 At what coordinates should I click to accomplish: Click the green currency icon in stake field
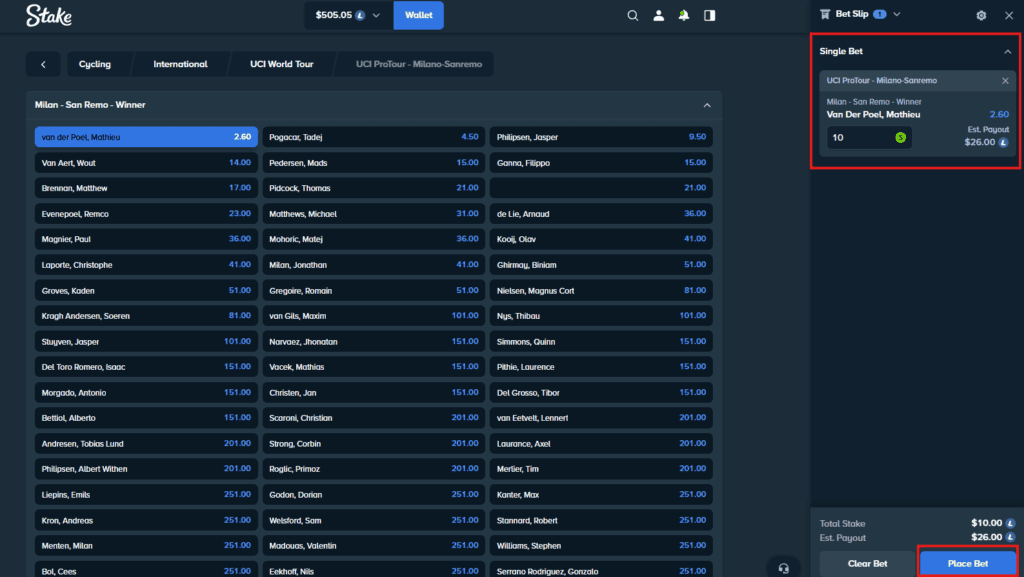point(899,139)
